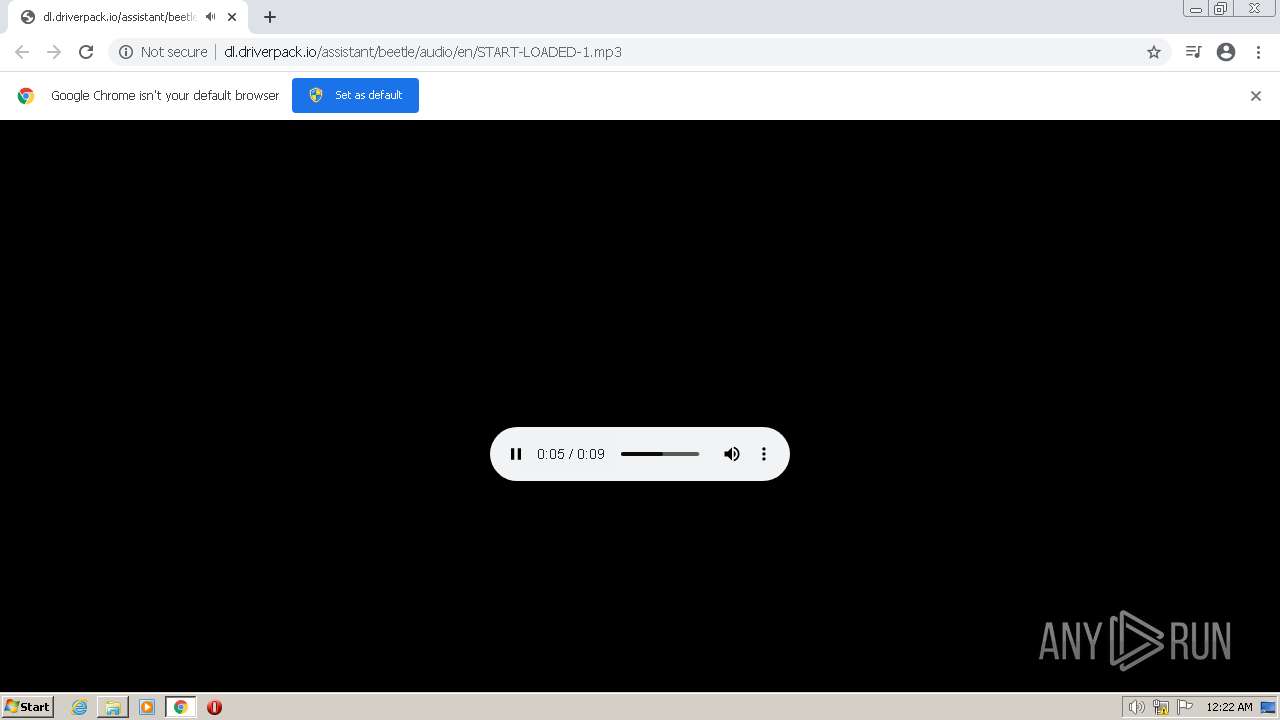
Task: Open Chrome profile avatar menu
Action: point(1226,52)
